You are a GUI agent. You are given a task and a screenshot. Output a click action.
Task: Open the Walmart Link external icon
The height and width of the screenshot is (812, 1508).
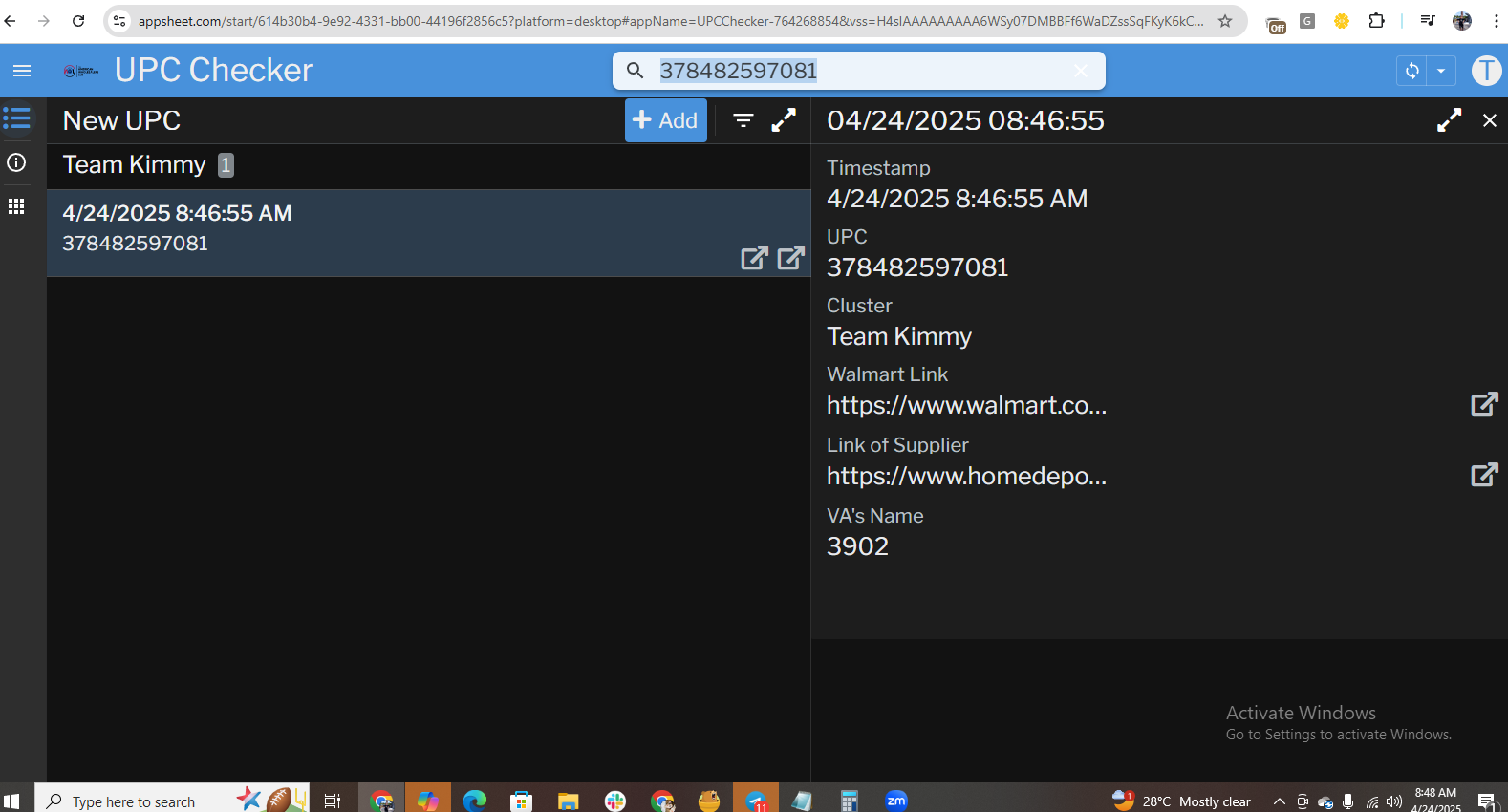[1483, 404]
